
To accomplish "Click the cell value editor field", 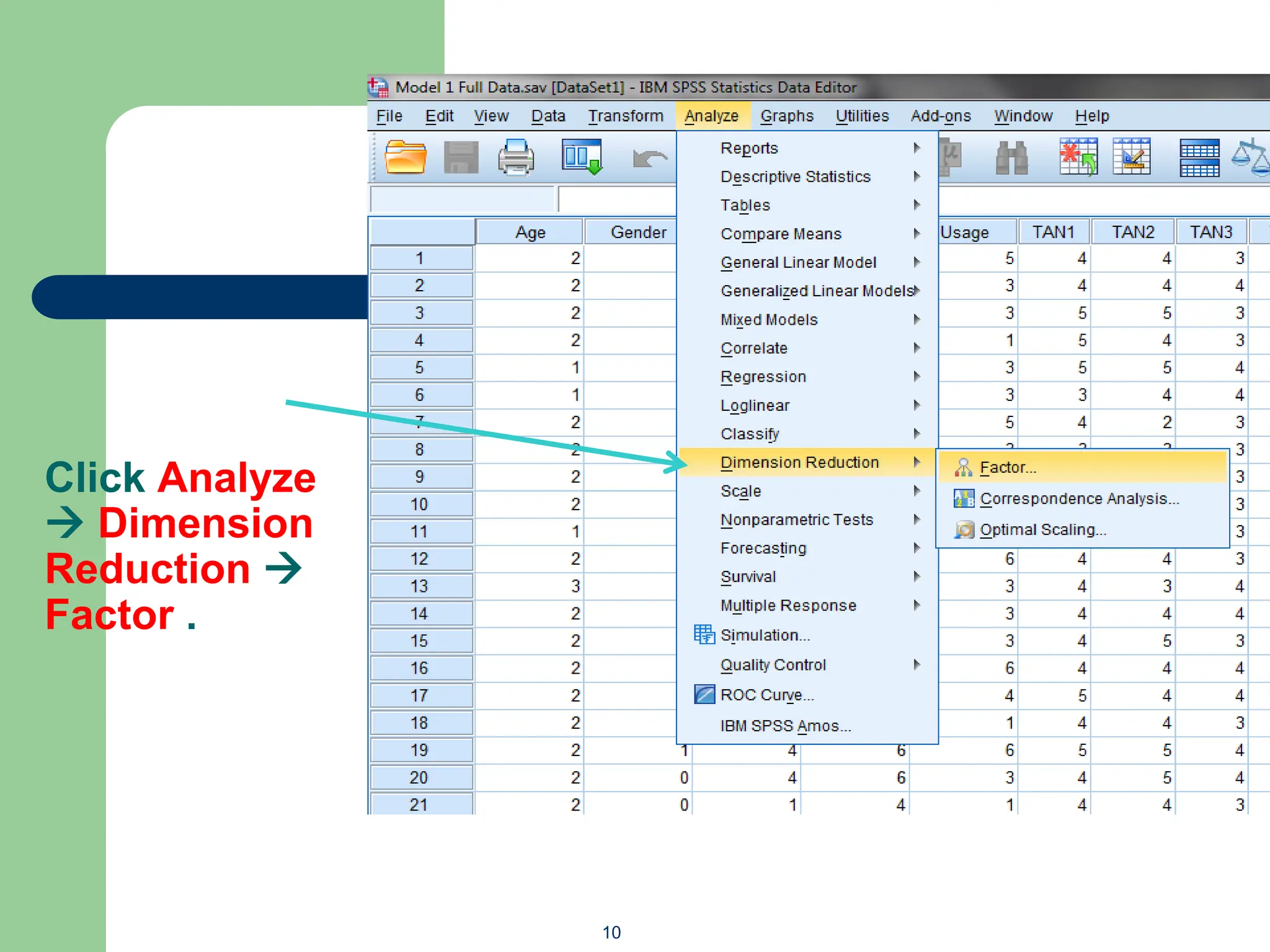I will tap(618, 199).
